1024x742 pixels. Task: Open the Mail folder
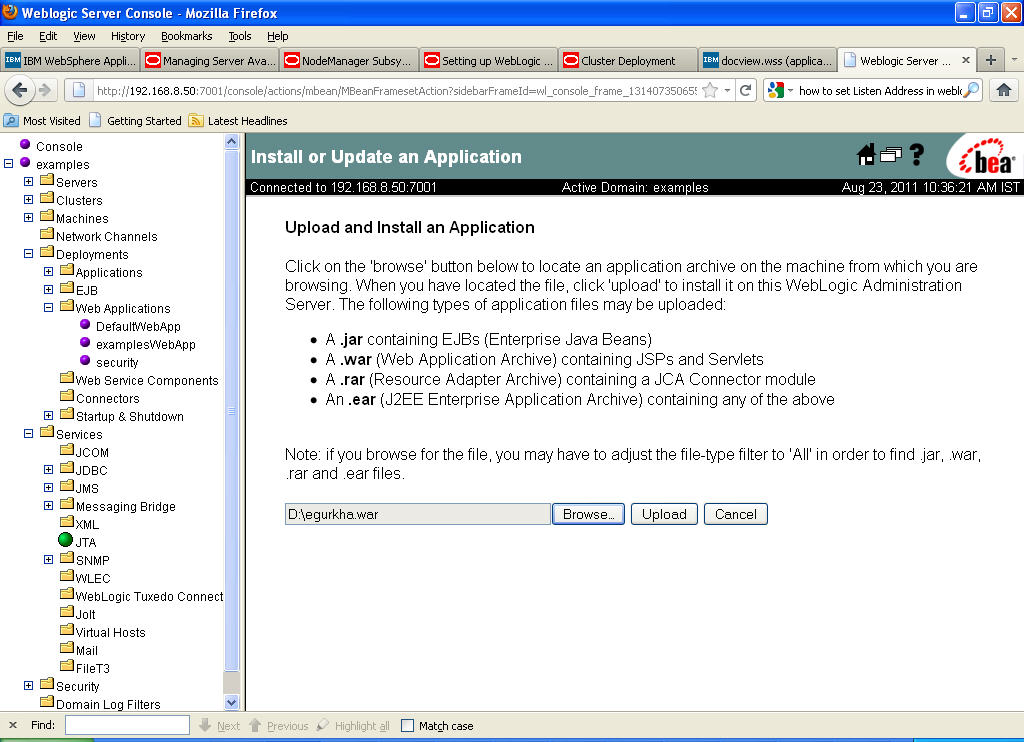86,651
